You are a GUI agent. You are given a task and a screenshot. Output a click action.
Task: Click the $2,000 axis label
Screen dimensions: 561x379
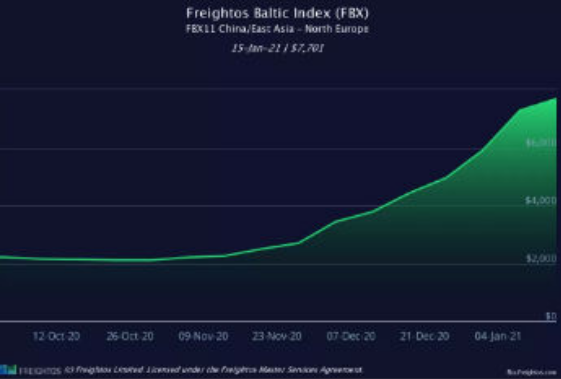point(541,258)
